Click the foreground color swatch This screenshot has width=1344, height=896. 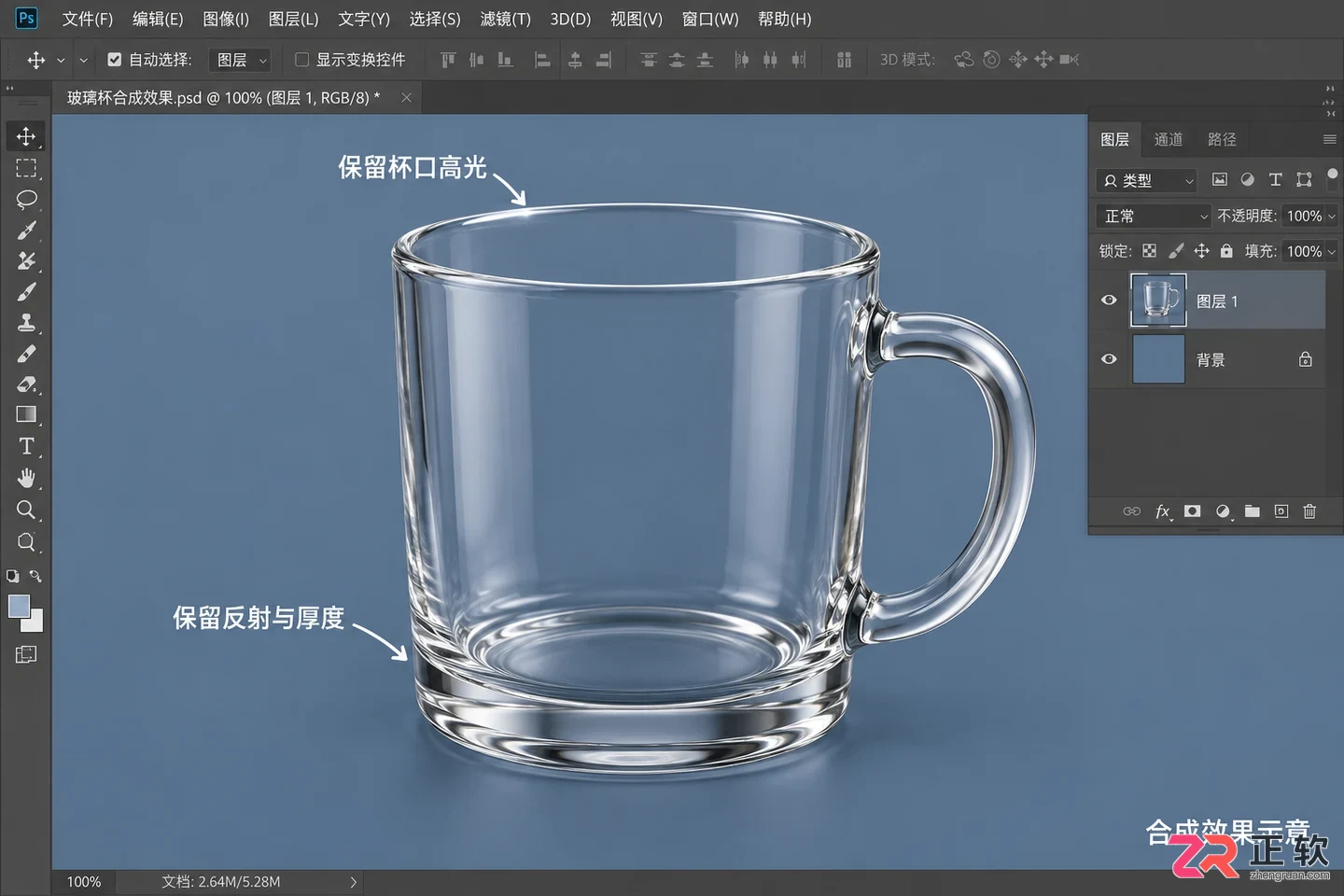tap(19, 607)
